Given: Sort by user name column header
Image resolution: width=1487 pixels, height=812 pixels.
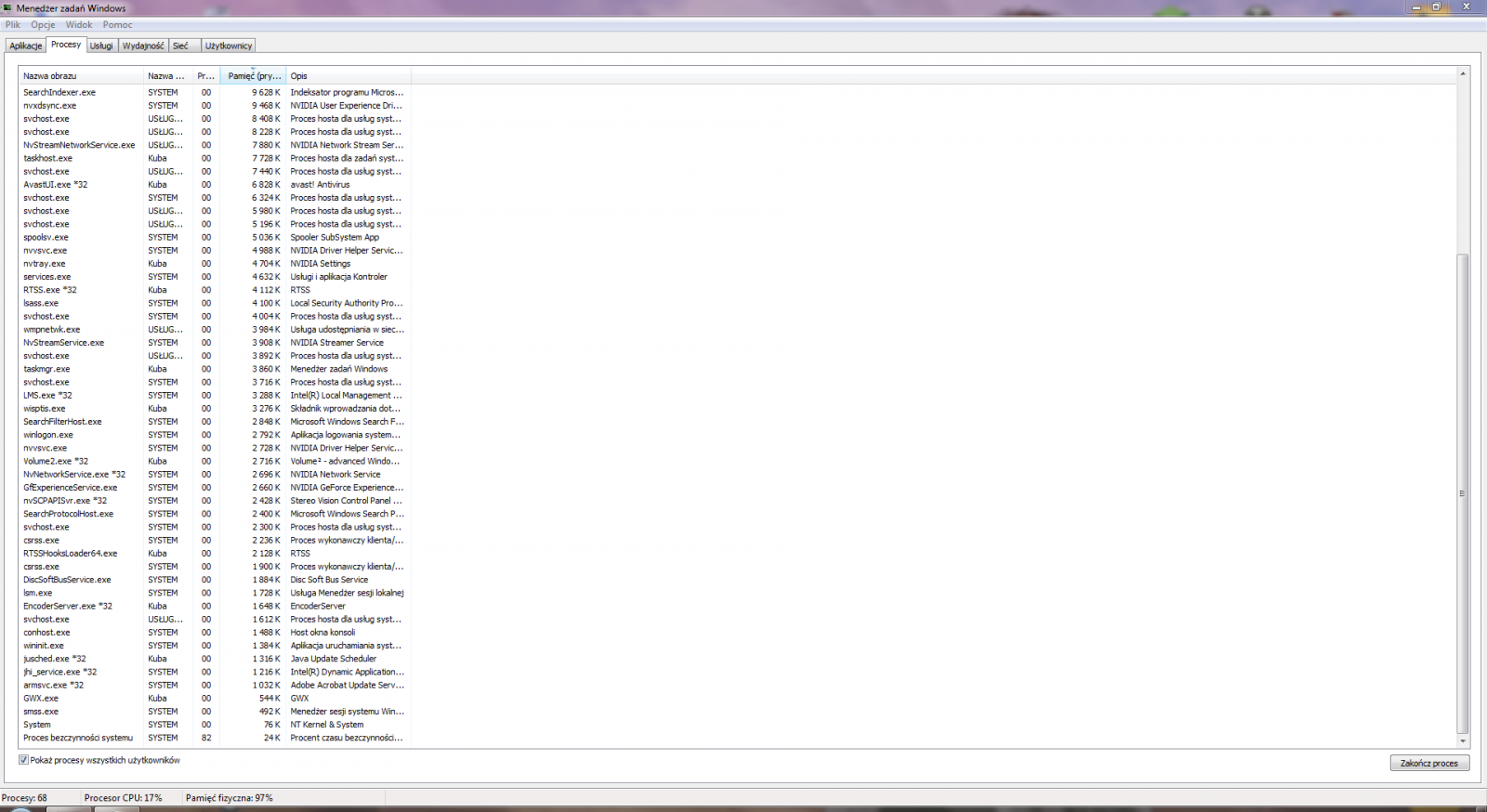Looking at the screenshot, I should [167, 76].
